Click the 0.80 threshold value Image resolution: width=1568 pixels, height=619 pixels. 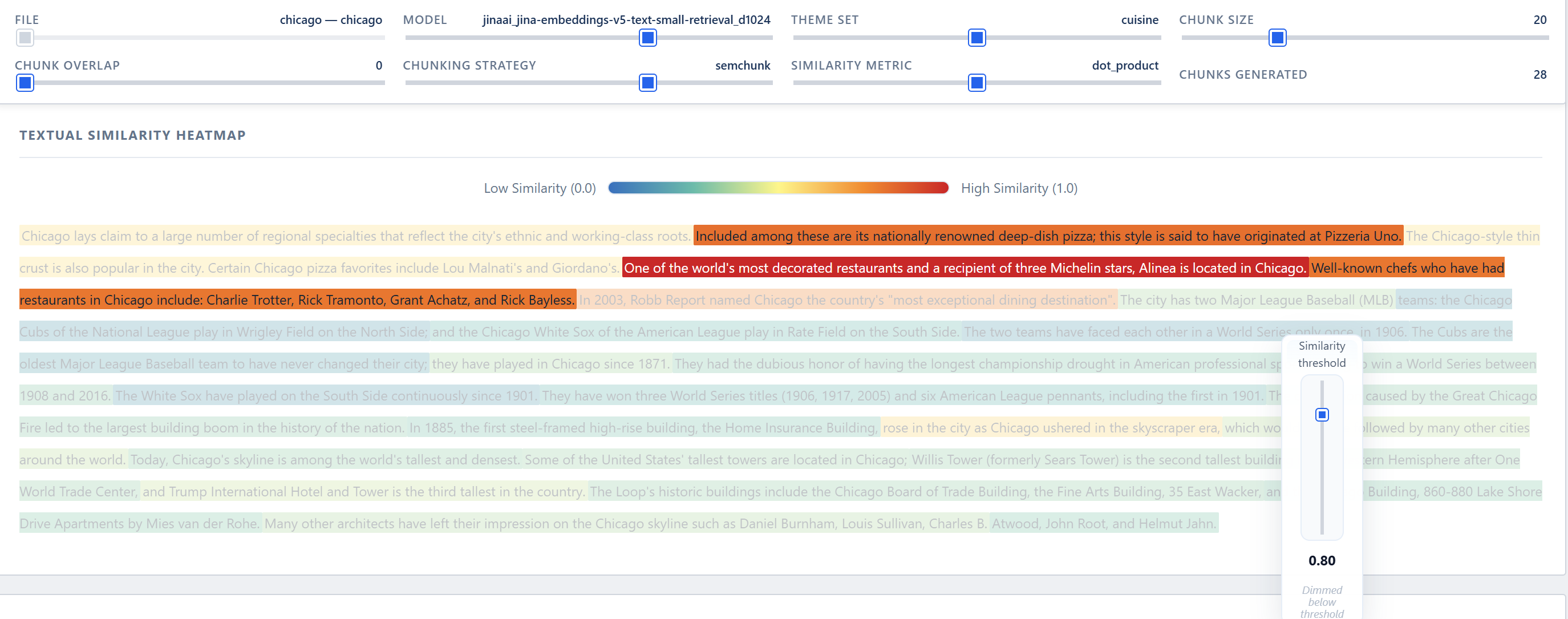click(x=1322, y=561)
